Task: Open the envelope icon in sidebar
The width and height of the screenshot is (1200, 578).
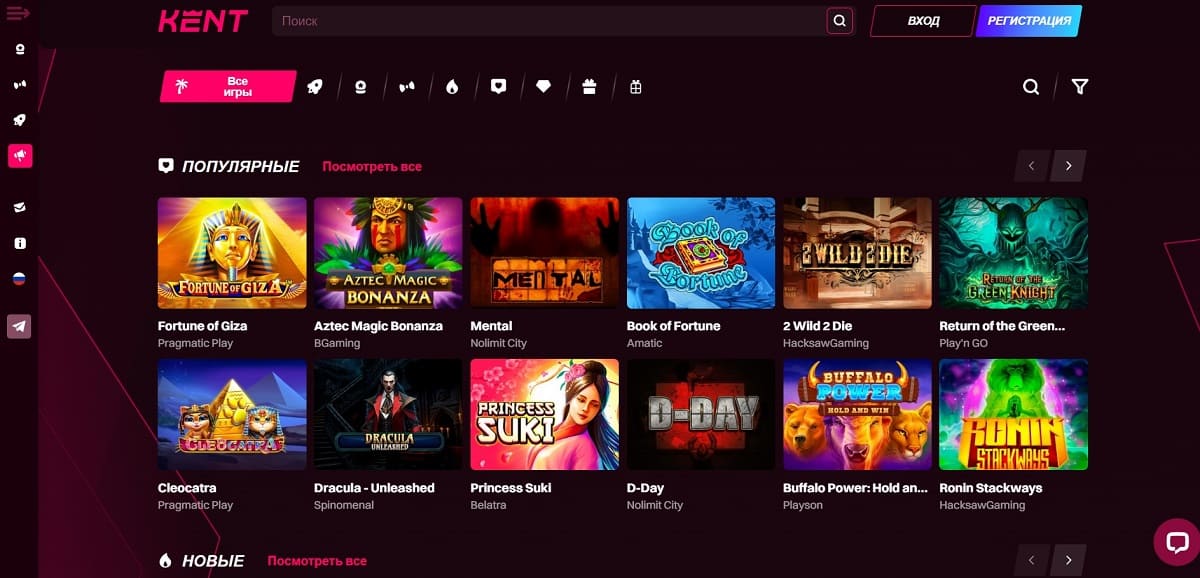Action: coord(20,207)
